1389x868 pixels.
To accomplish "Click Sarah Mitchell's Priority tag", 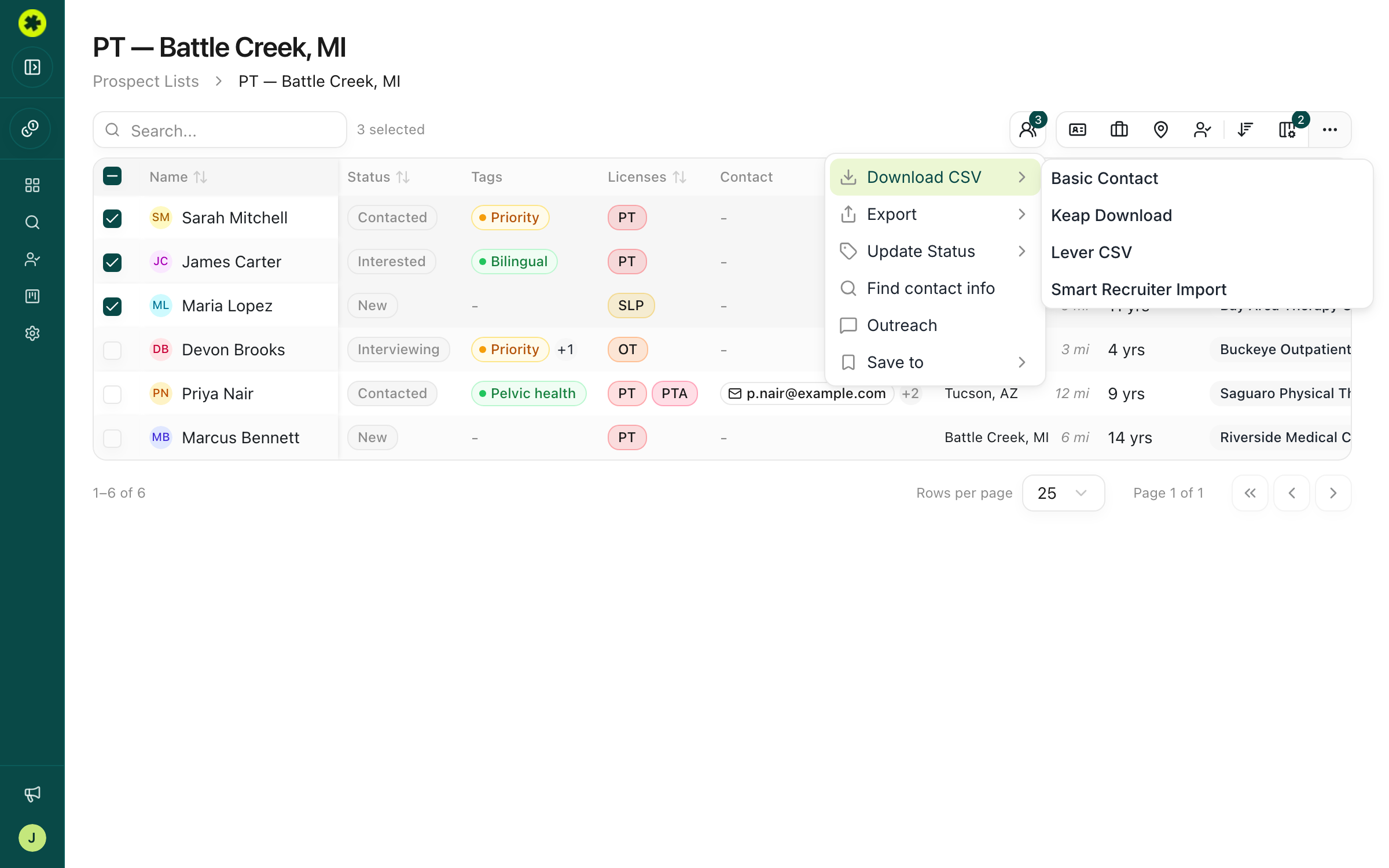I will (510, 218).
